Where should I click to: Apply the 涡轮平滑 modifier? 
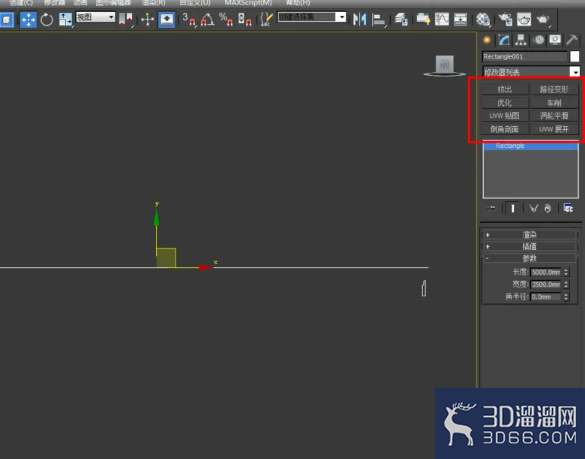pos(554,116)
